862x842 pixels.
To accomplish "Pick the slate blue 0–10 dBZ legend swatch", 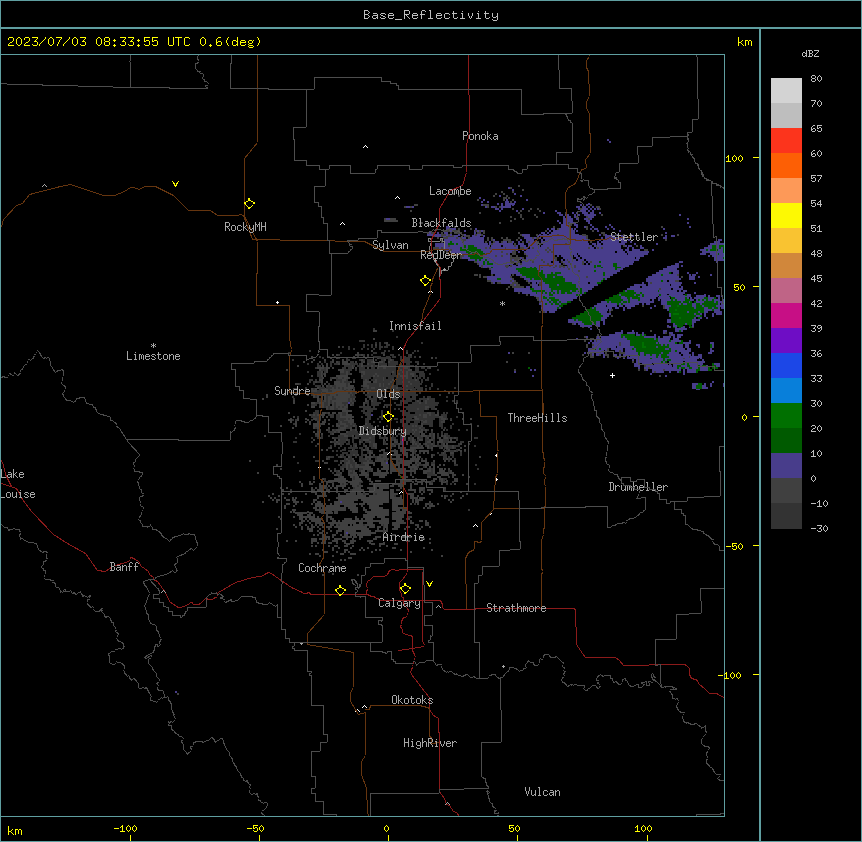I will 786,466.
